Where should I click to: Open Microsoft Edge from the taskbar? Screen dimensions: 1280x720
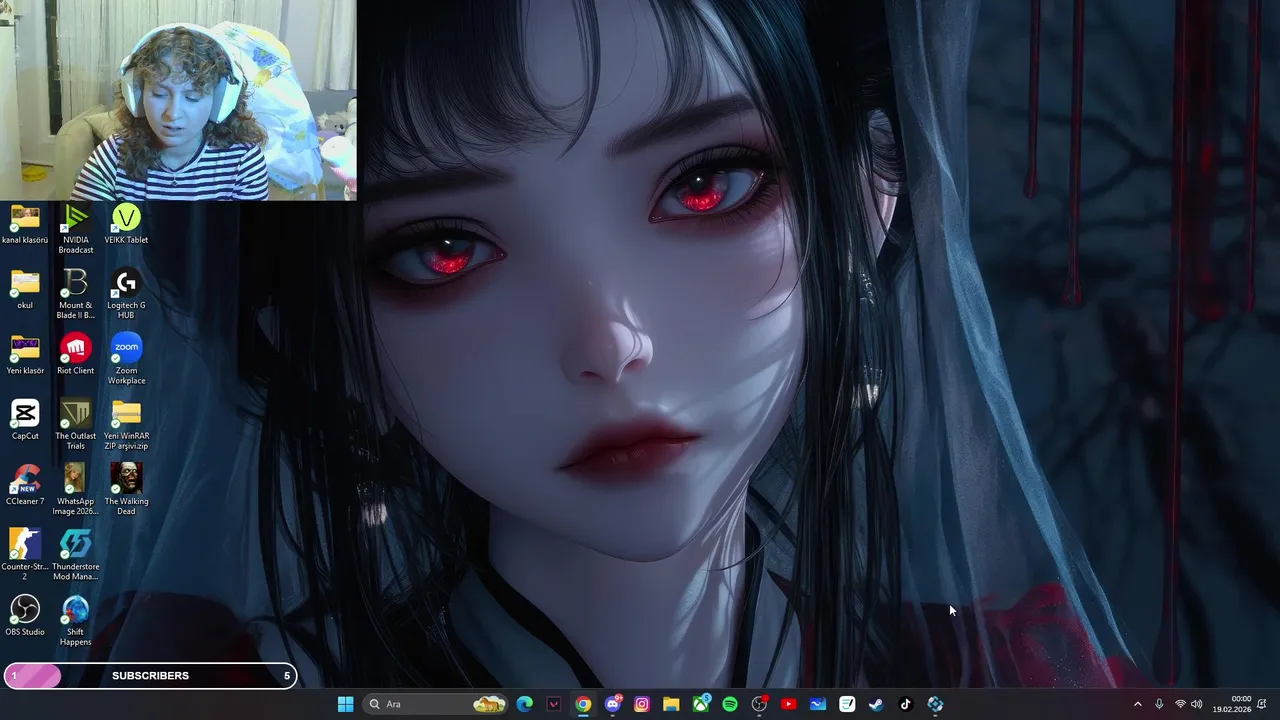[x=525, y=704]
